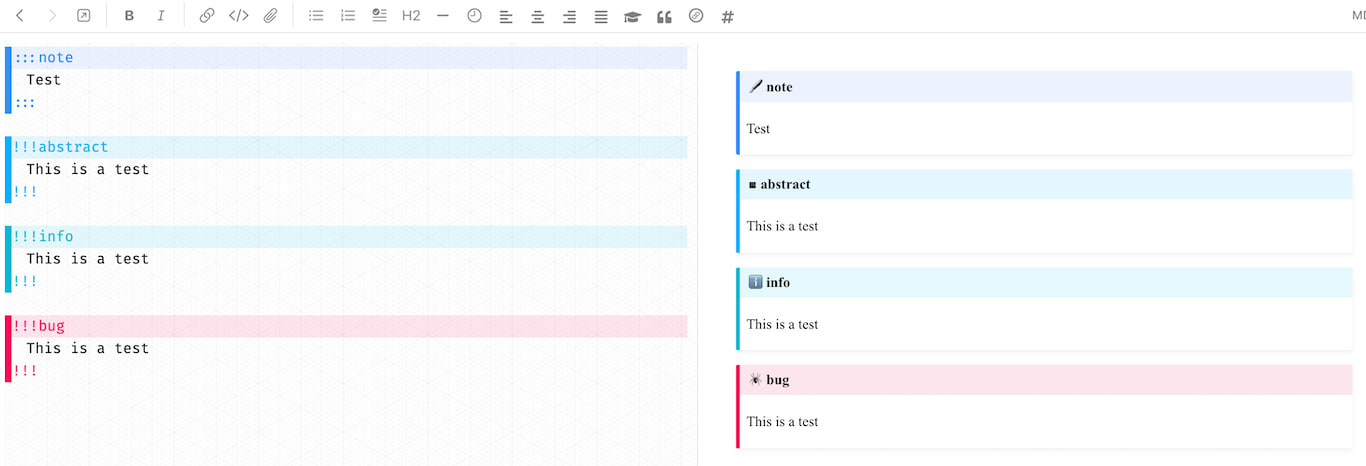Click the graduation cap icon

pos(632,16)
